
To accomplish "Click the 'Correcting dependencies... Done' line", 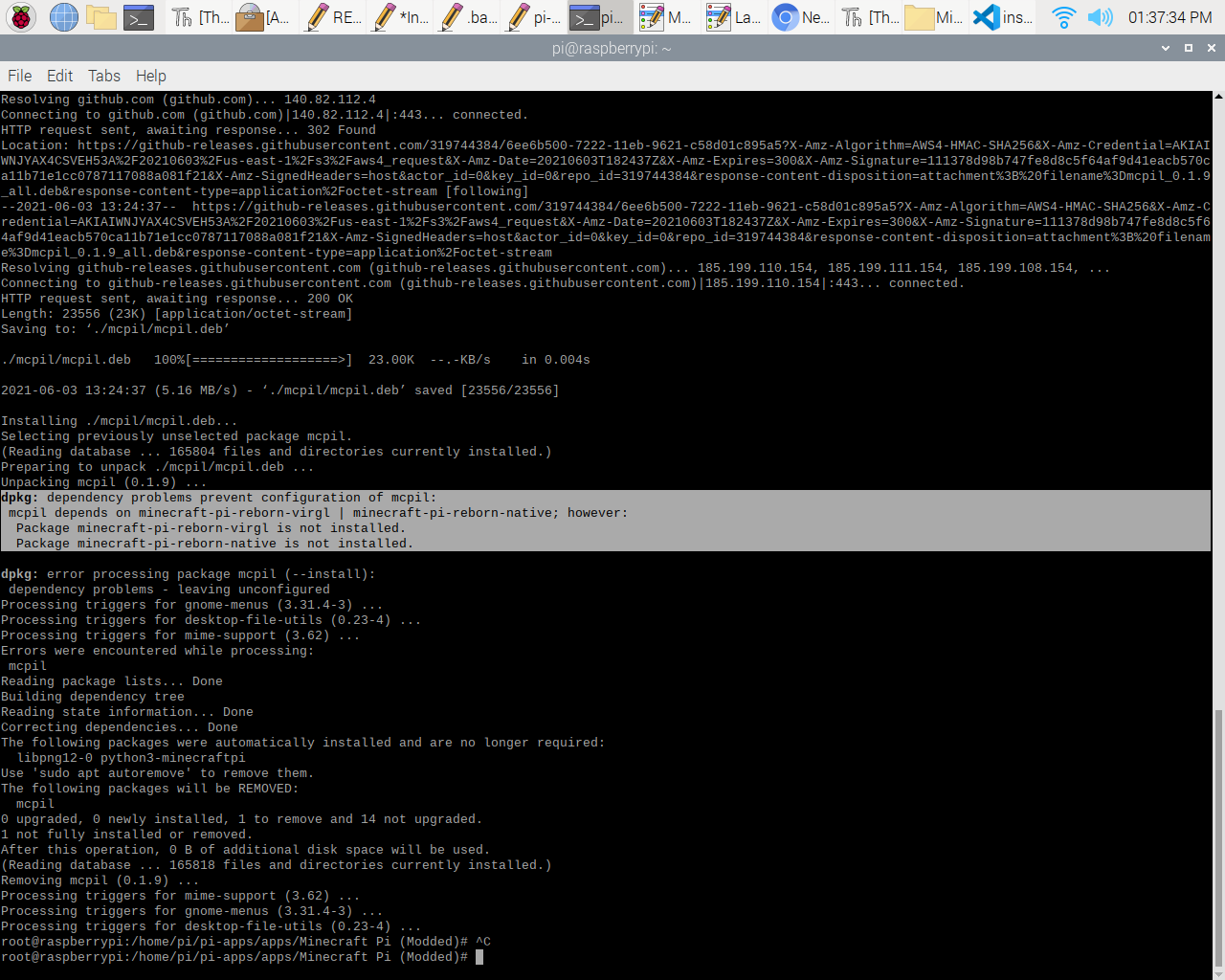I will pos(120,727).
